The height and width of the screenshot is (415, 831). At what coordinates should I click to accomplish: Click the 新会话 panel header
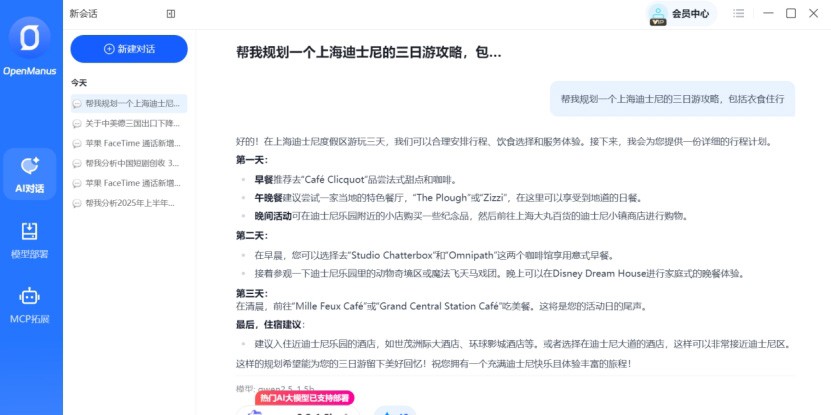point(84,14)
